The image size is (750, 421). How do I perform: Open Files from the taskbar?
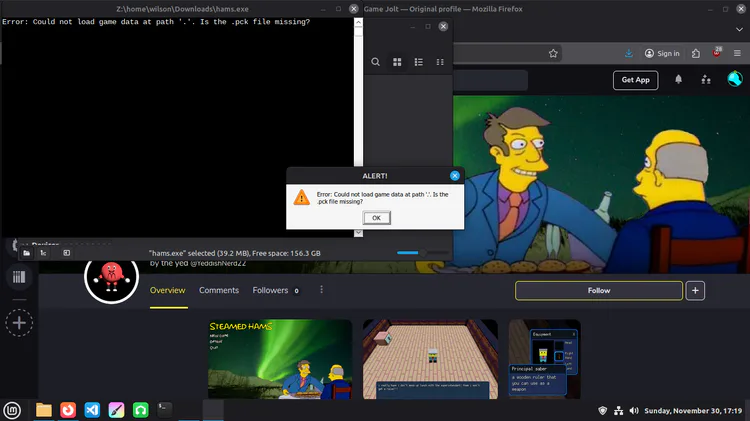click(44, 410)
